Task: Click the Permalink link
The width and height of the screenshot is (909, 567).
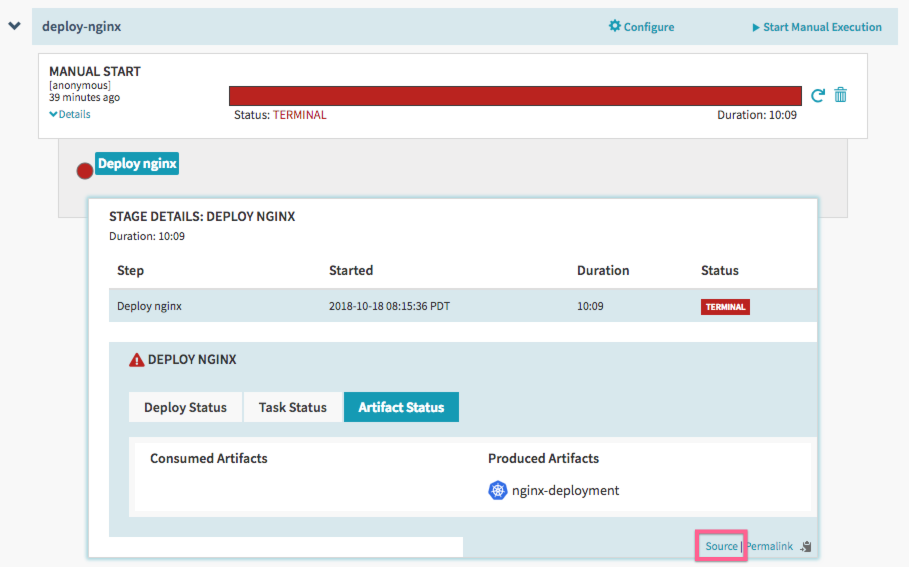Action: [769, 546]
